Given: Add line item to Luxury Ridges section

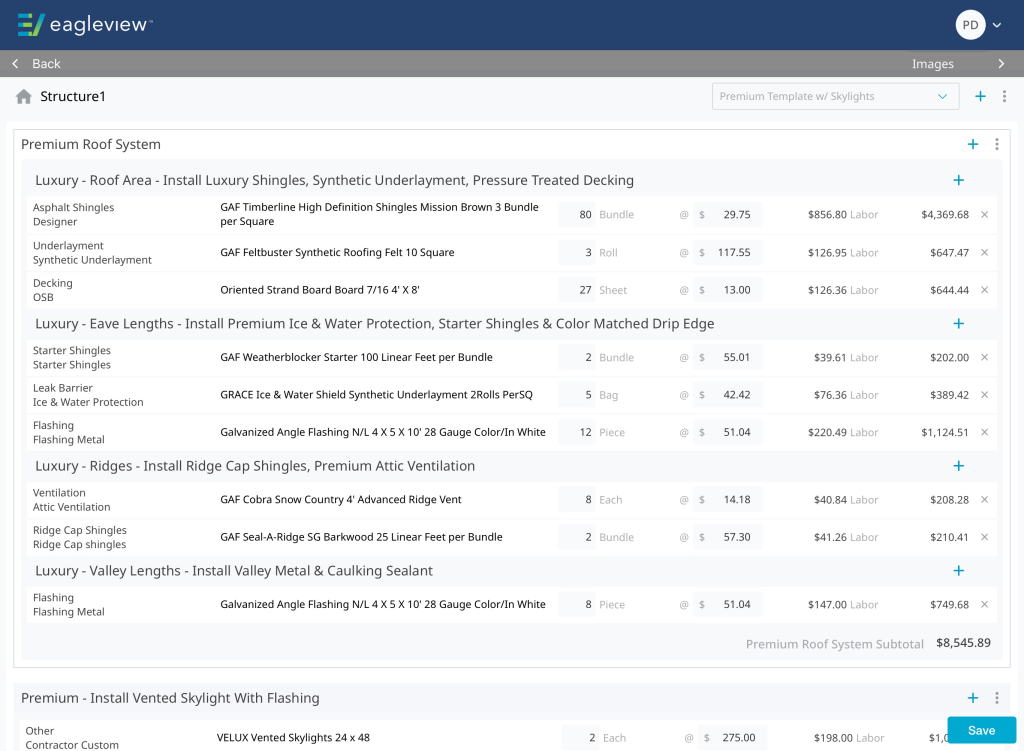Looking at the screenshot, I should coord(959,466).
